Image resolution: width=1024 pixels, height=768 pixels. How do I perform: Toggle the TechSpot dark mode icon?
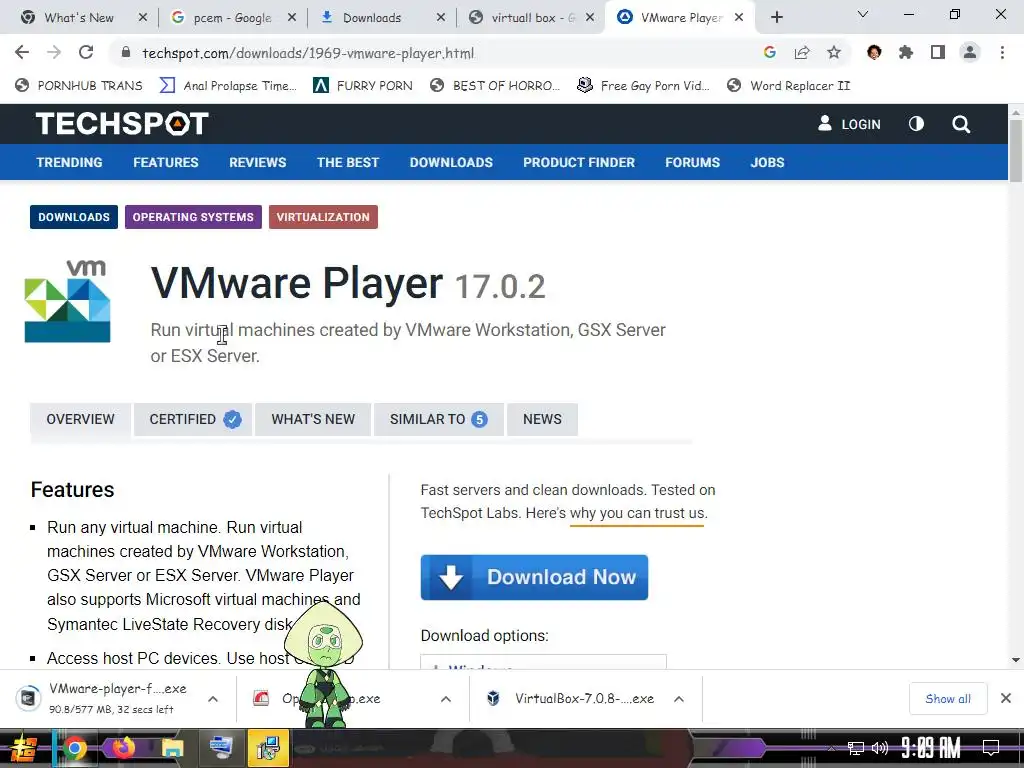916,123
